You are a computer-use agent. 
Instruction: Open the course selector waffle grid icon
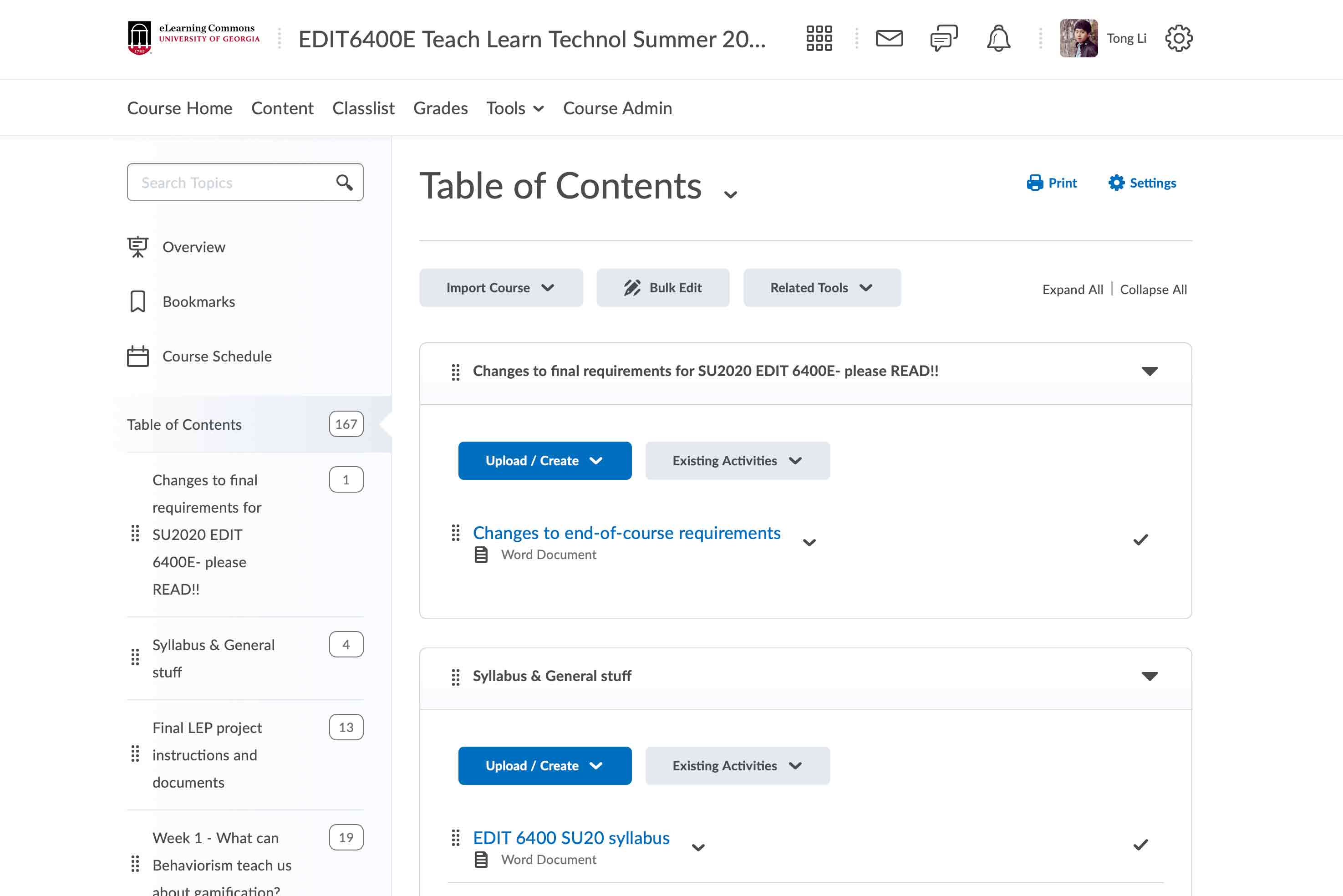point(819,38)
